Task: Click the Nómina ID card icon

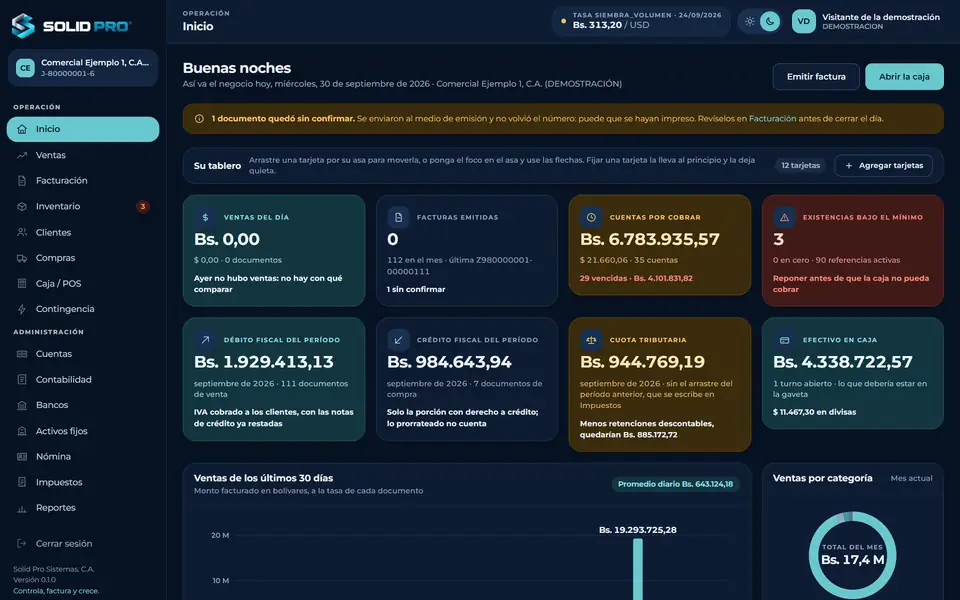Action: 22,457
